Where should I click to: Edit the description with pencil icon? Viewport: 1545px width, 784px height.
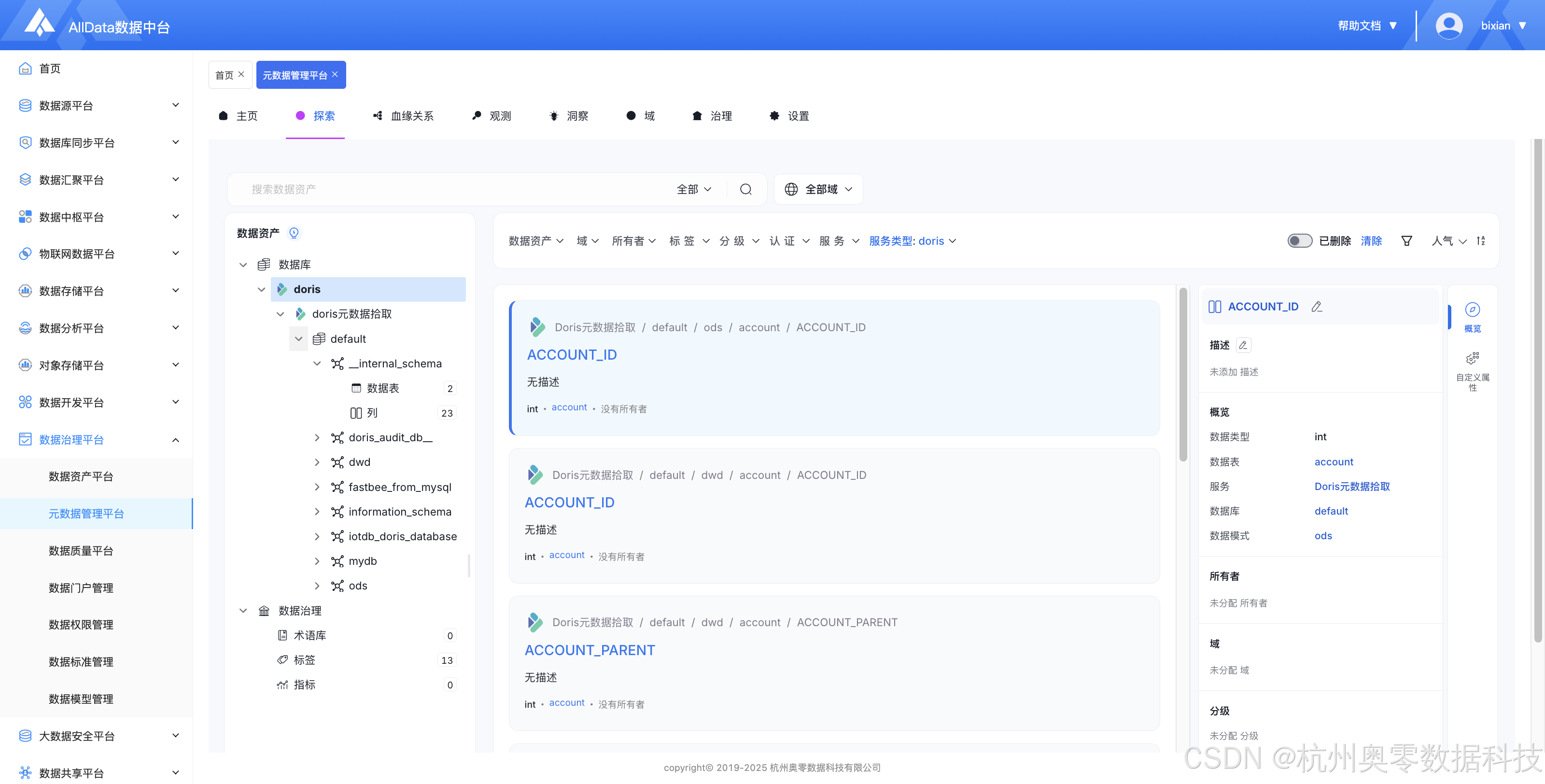1243,345
